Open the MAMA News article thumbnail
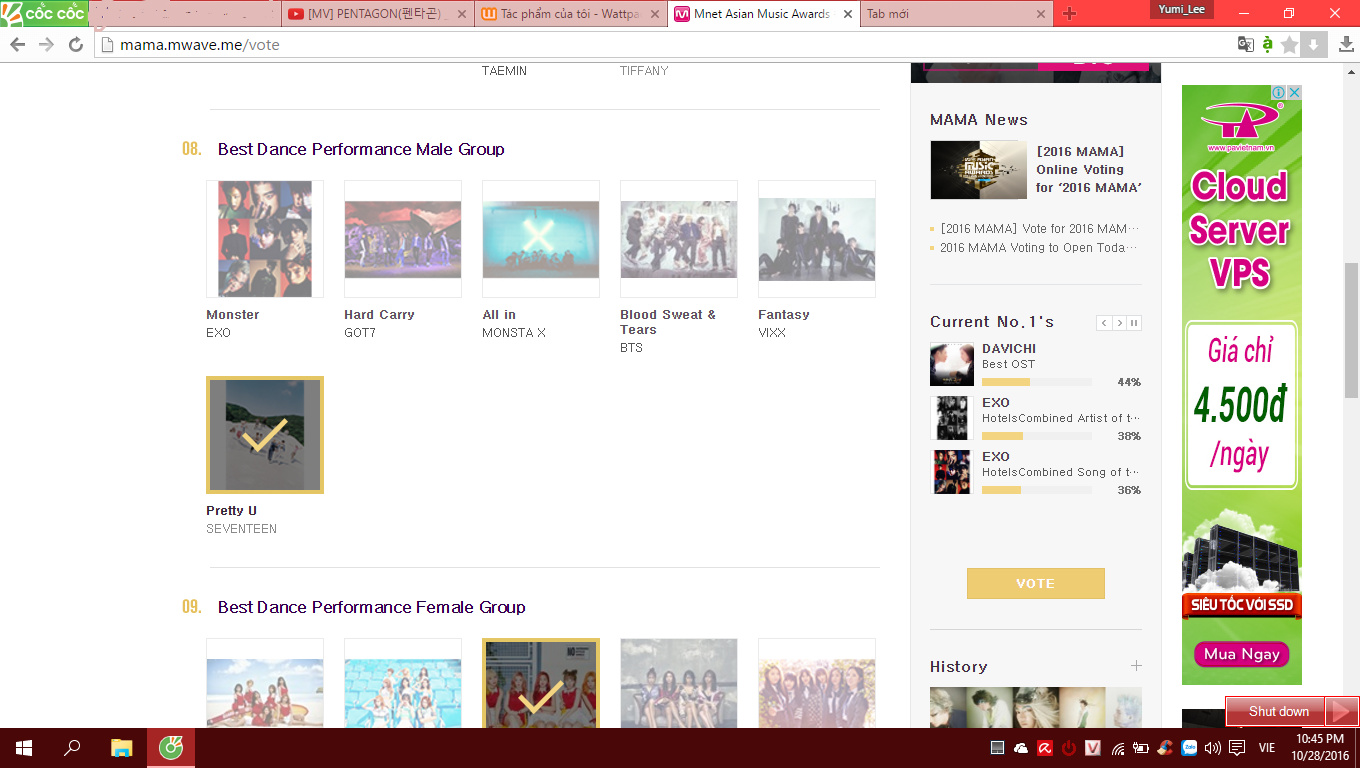The image size is (1360, 768). [978, 170]
